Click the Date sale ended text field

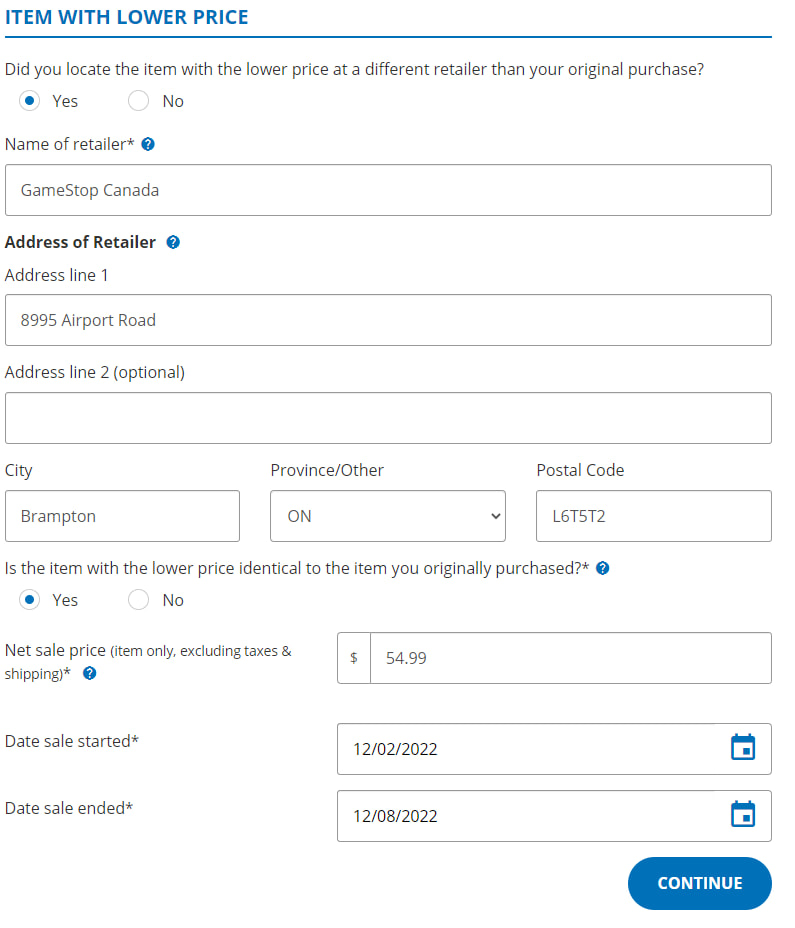(x=530, y=816)
